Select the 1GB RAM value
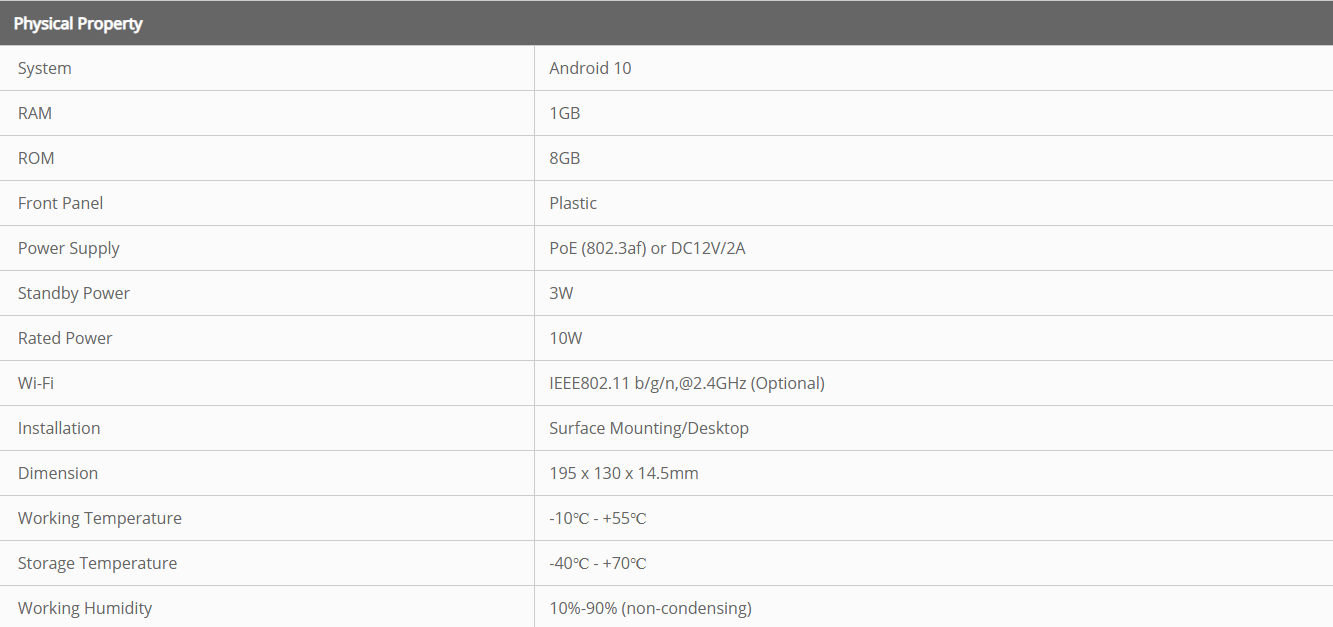1333x627 pixels. point(565,113)
